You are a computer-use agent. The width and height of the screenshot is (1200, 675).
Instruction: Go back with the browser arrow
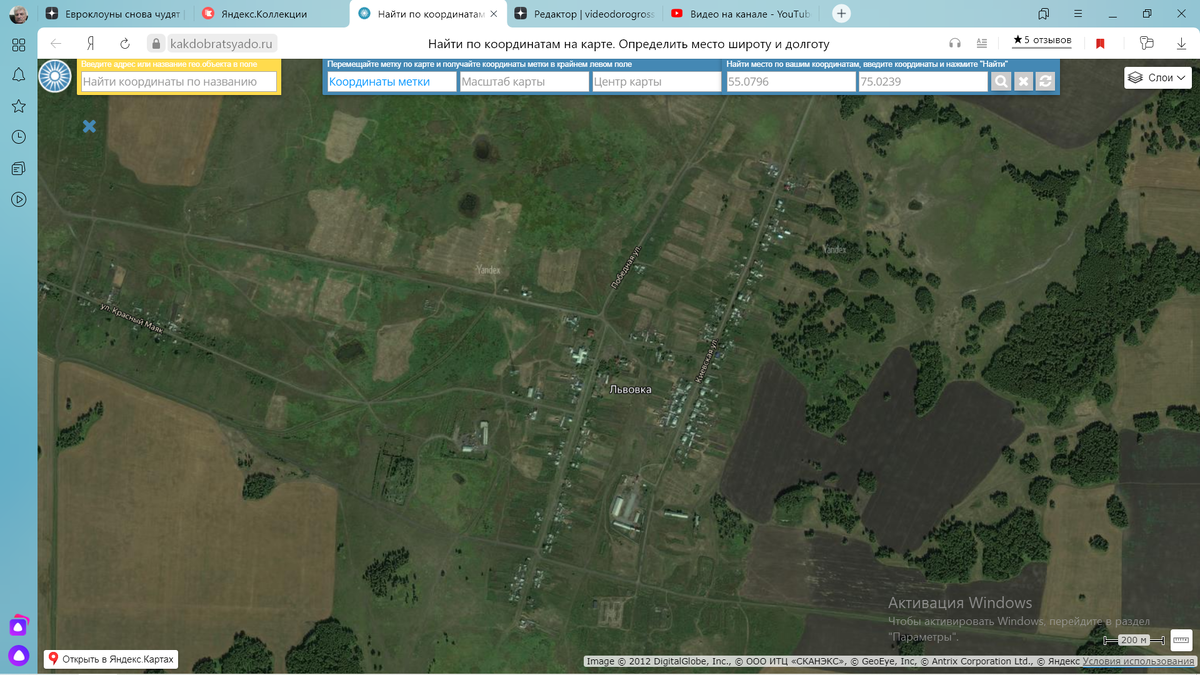pyautogui.click(x=56, y=44)
